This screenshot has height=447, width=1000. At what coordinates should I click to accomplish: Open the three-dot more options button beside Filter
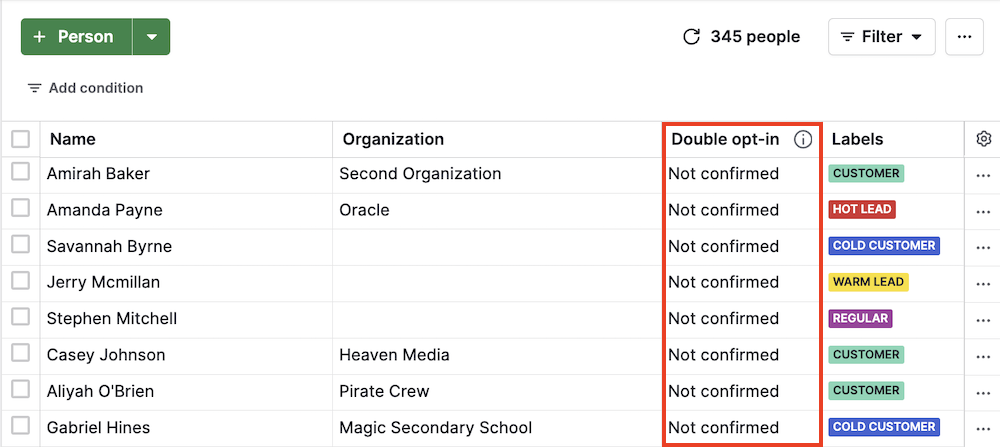(x=964, y=37)
